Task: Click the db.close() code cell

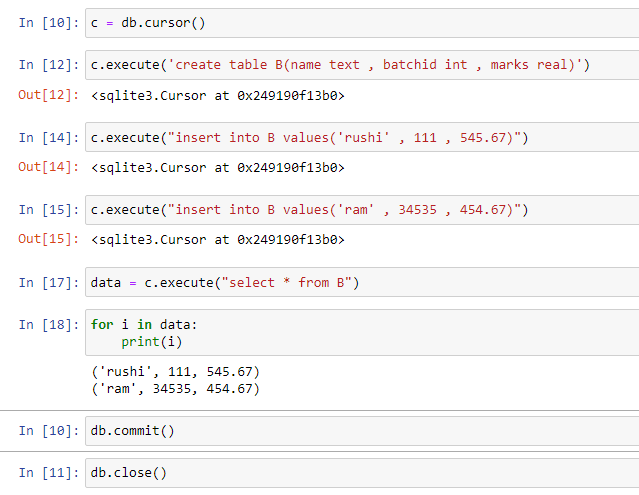Action: [362, 473]
